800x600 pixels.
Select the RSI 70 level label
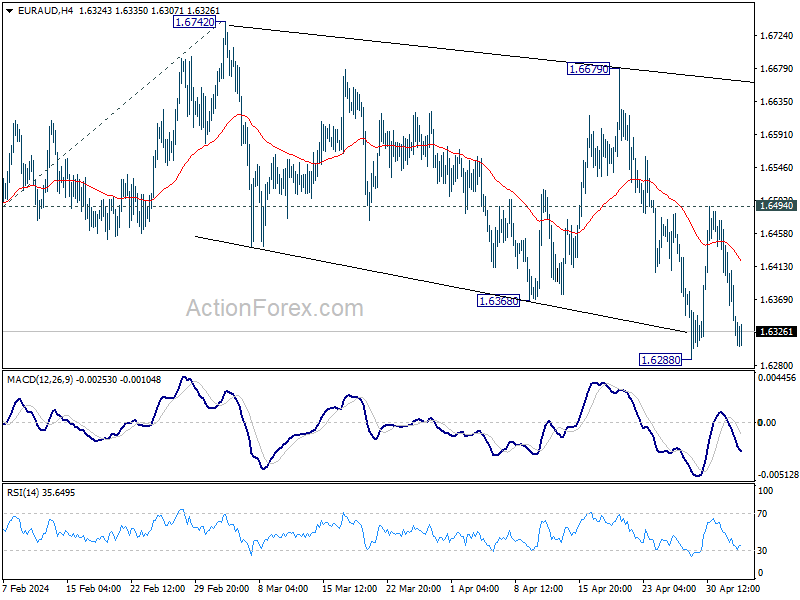tap(762, 514)
